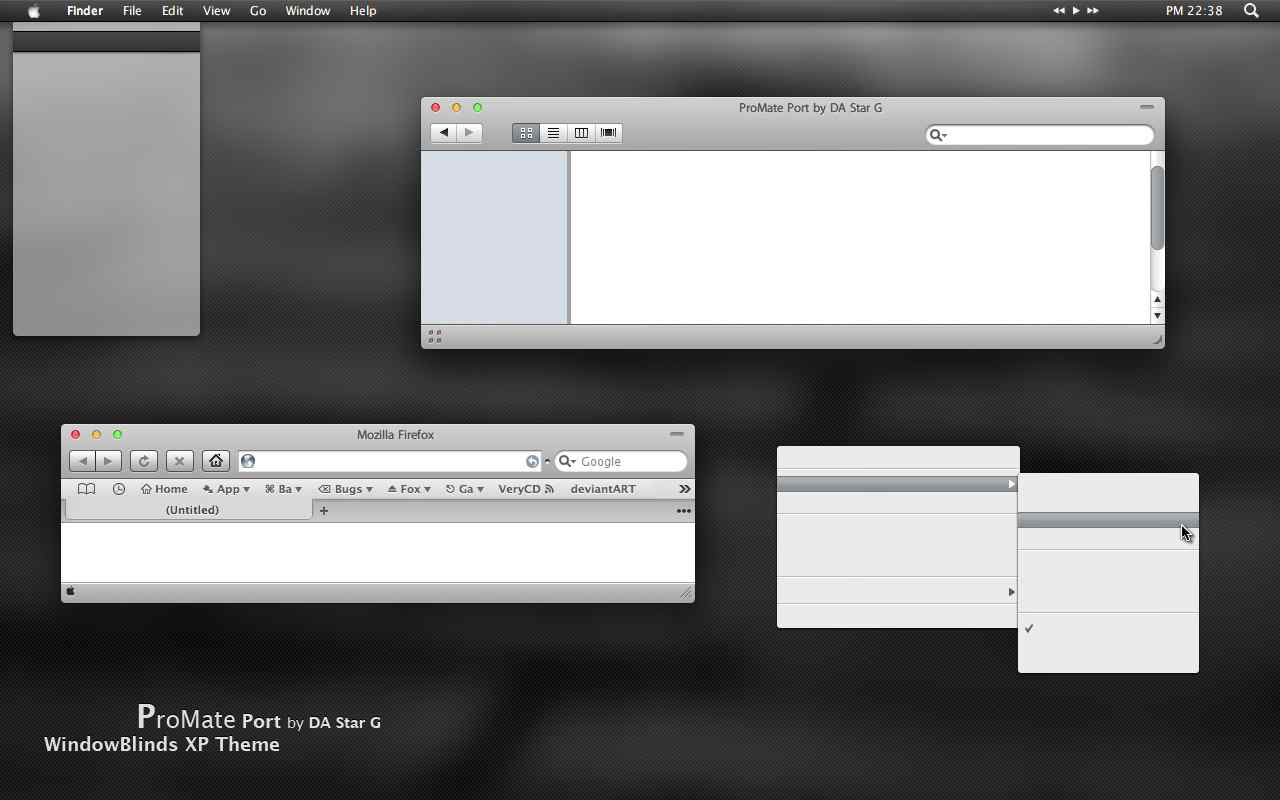The height and width of the screenshot is (800, 1280).
Task: Click the go arrow at end of Firefox address bar
Action: tap(532, 461)
